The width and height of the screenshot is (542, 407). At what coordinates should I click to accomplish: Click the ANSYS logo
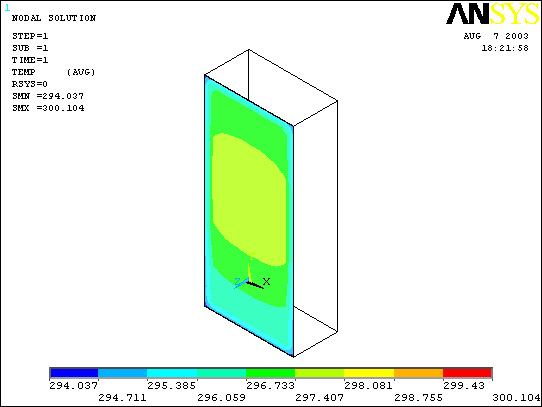click(x=493, y=14)
